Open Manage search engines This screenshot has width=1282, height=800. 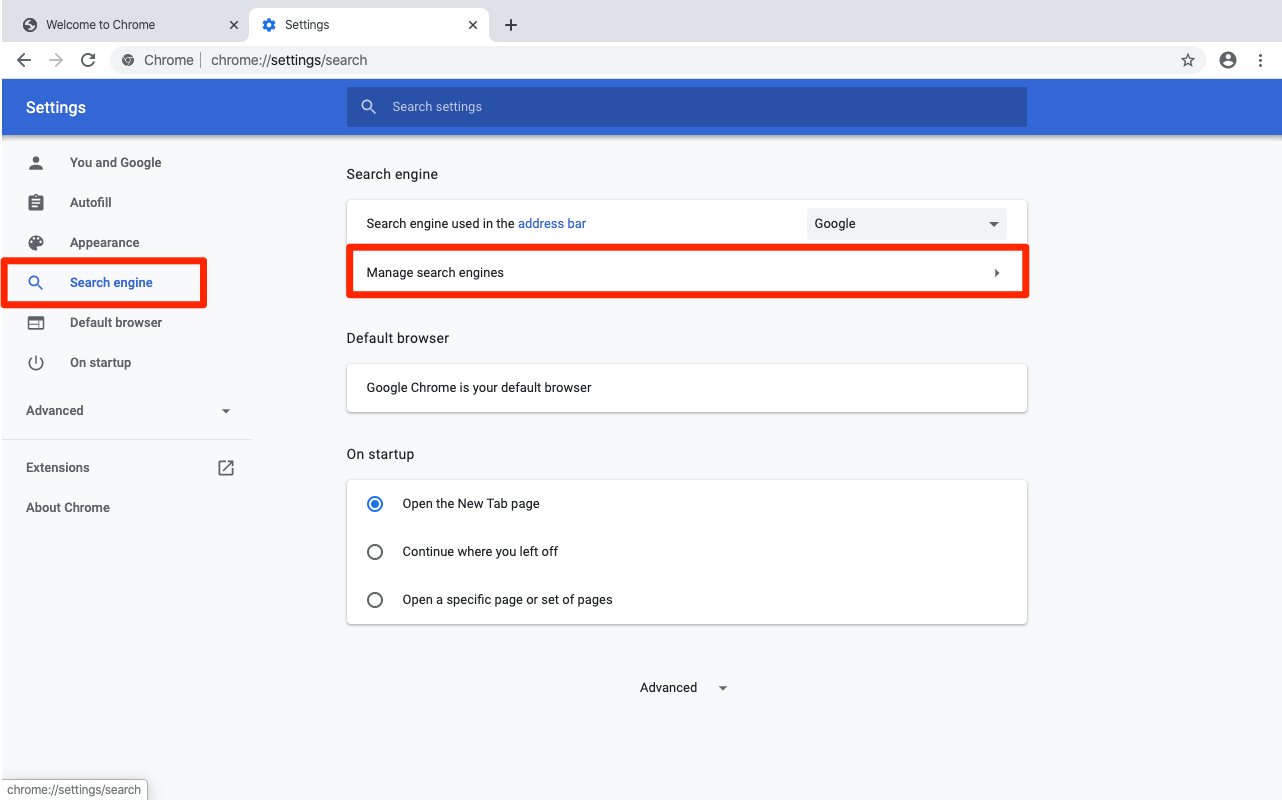686,272
